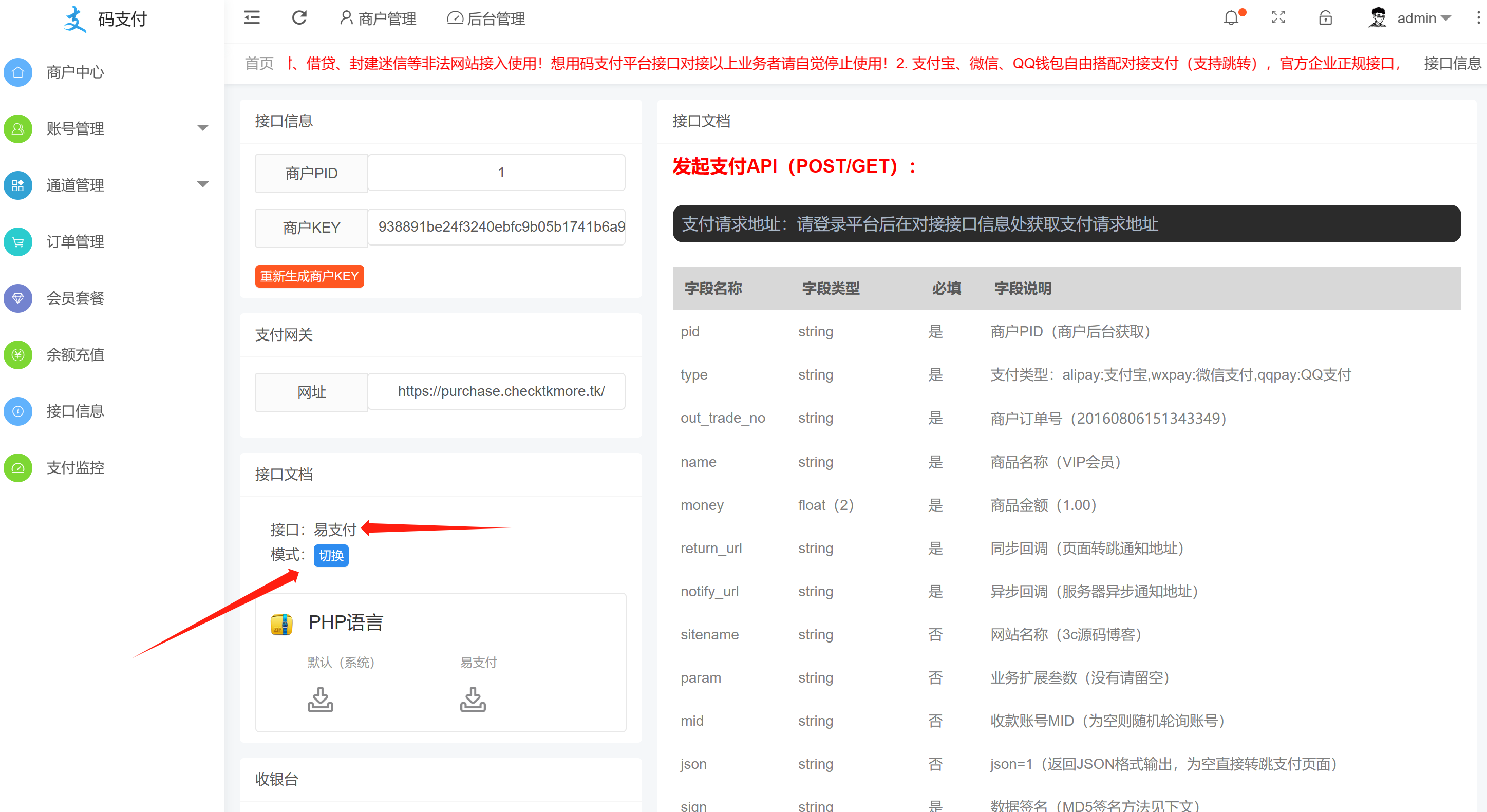Open 会员套餐 in the sidebar

[x=75, y=298]
